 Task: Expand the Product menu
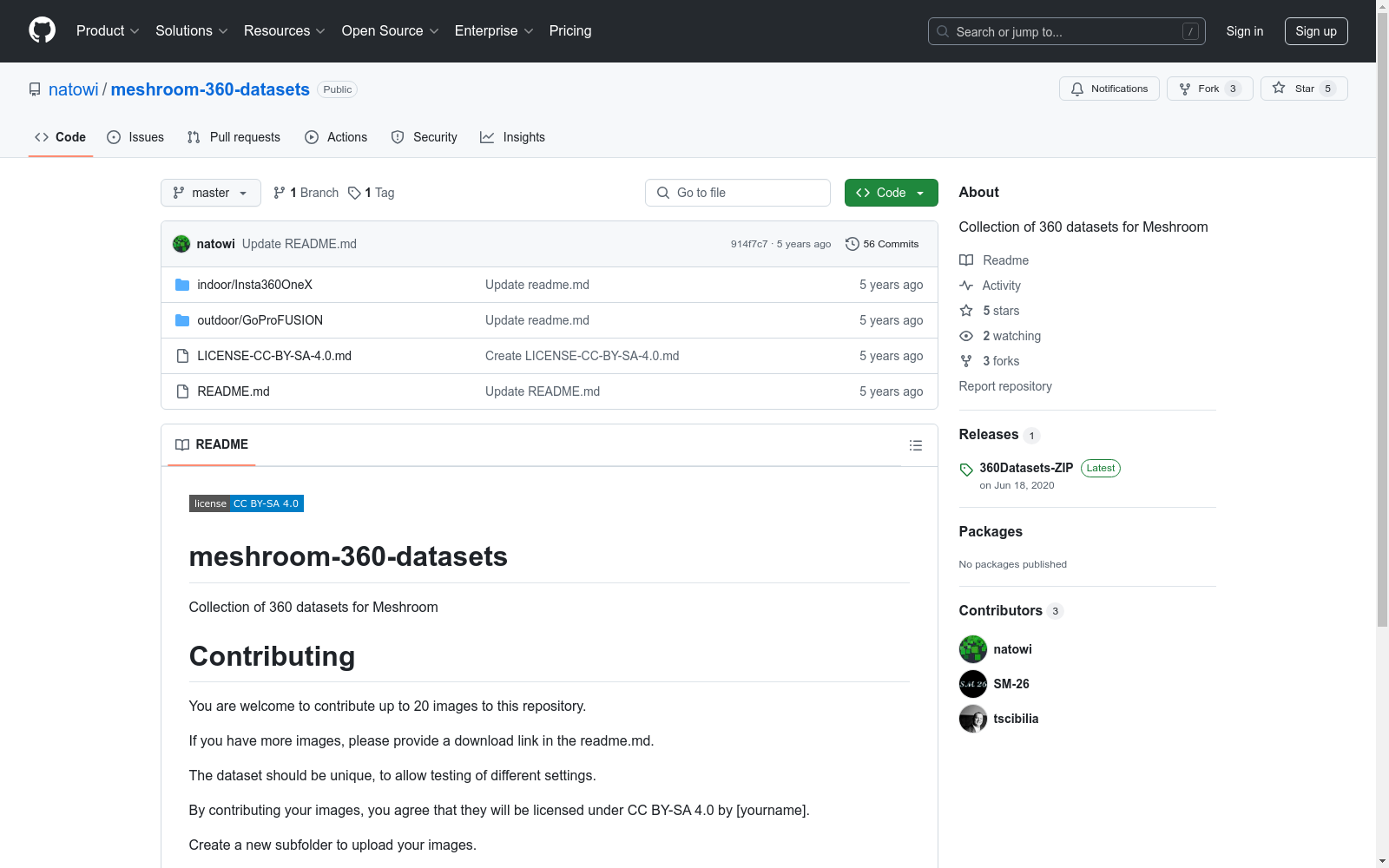click(108, 31)
